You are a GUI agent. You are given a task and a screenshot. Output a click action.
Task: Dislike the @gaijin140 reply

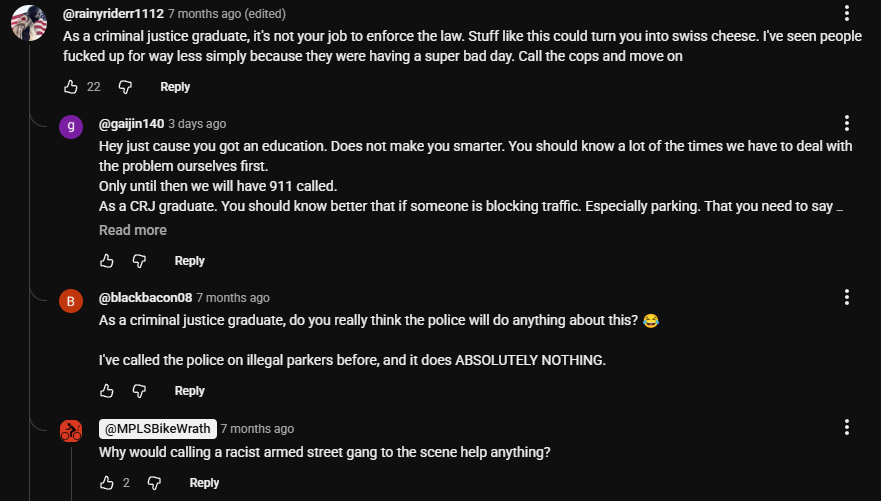pos(140,261)
